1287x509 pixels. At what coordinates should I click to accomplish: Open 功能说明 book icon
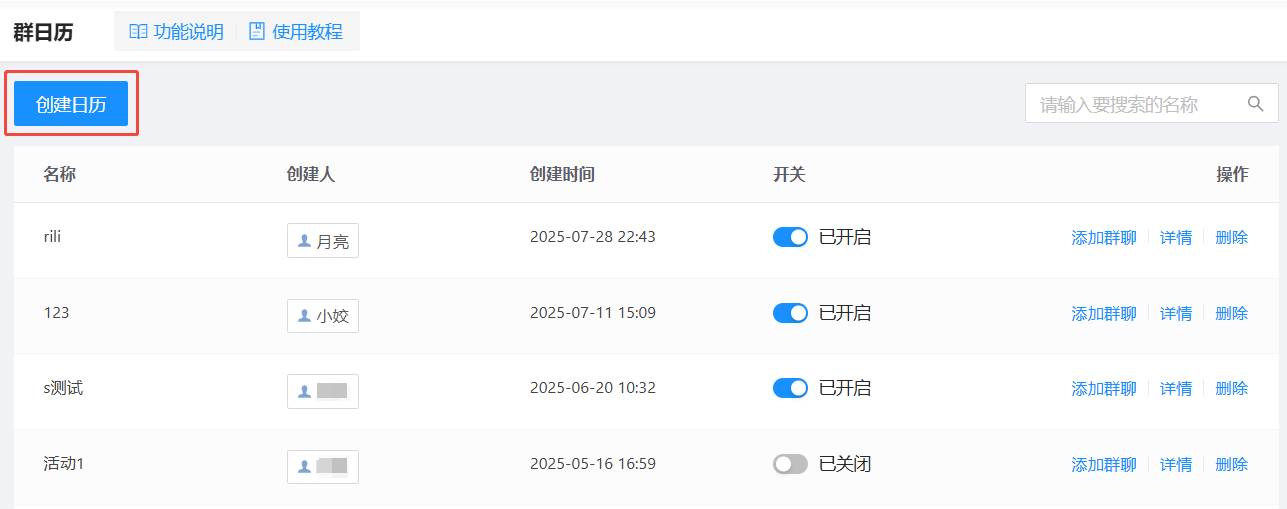(x=138, y=31)
